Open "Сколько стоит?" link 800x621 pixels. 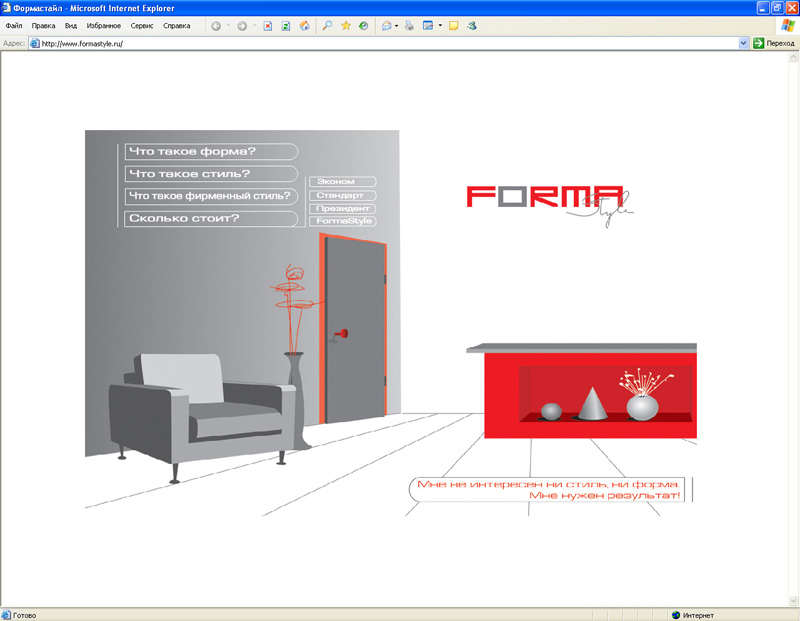(x=211, y=218)
